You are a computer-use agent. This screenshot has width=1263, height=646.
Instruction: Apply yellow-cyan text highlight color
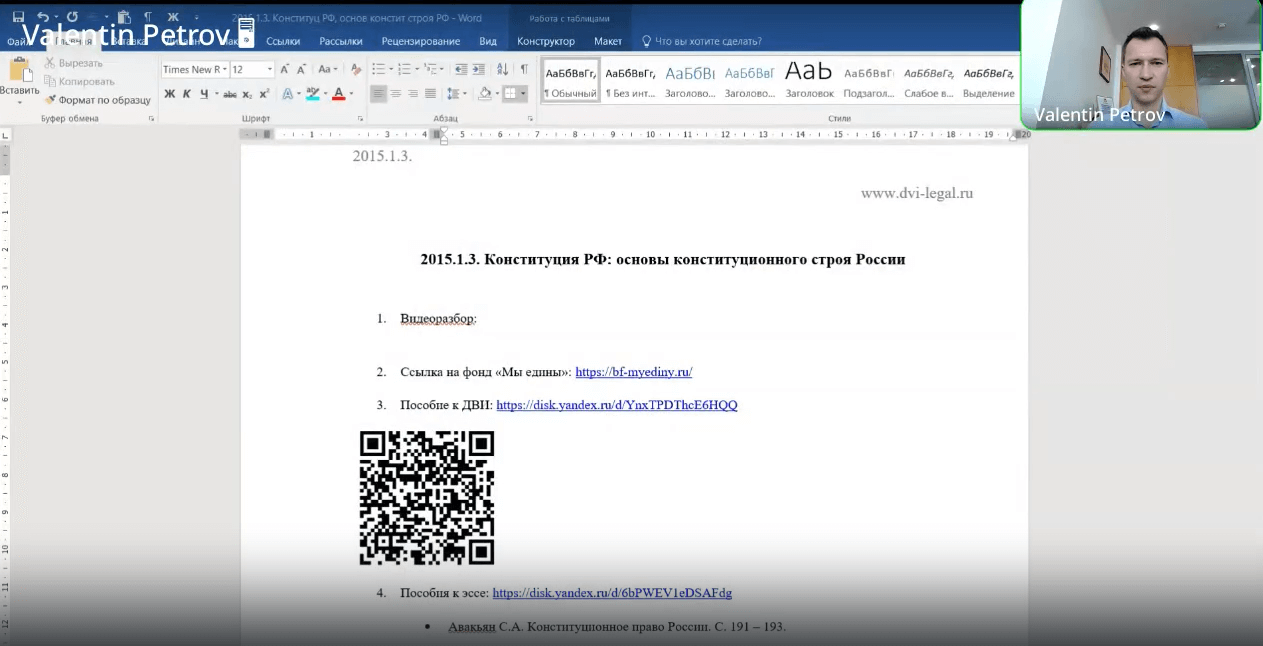pos(312,94)
